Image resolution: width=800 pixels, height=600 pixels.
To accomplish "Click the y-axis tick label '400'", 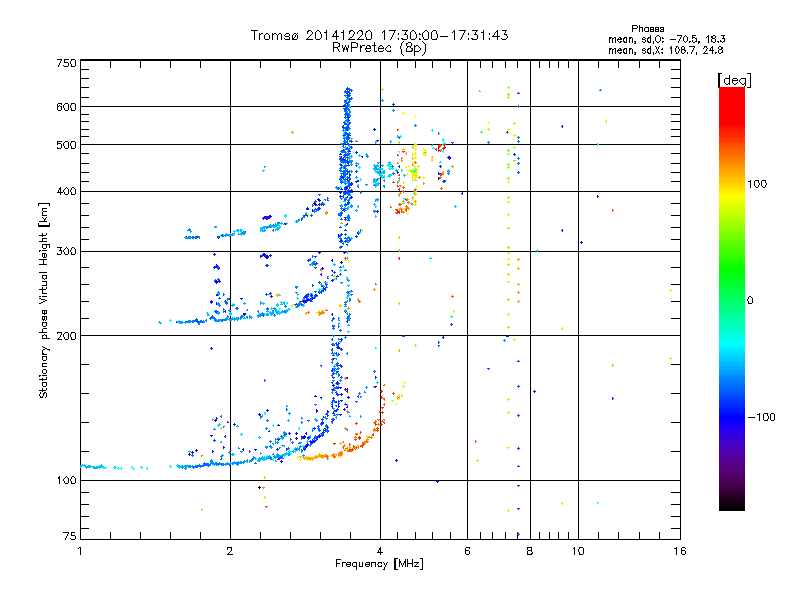I will 66,192.
